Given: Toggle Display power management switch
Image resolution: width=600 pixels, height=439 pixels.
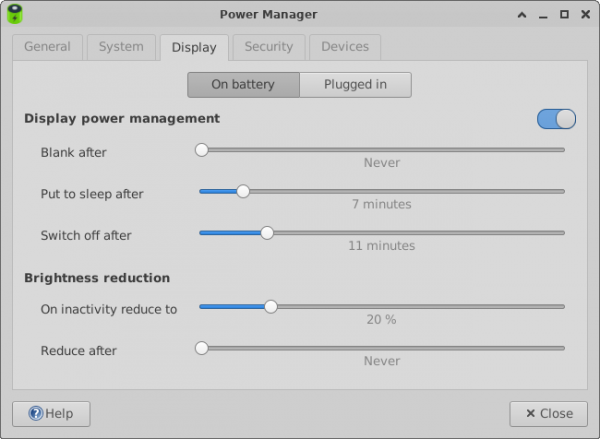Looking at the screenshot, I should (x=556, y=119).
